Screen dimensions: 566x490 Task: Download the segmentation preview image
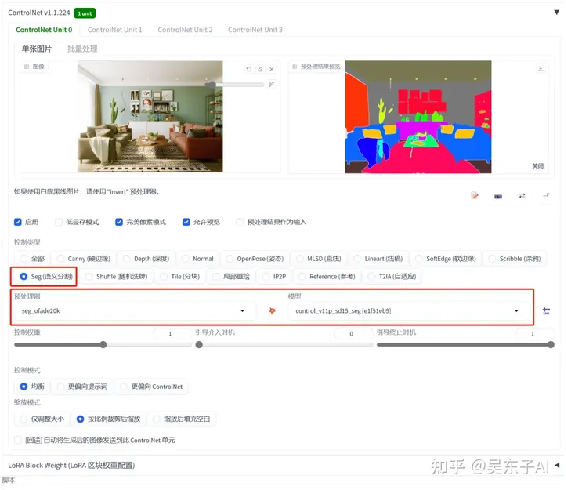(x=540, y=69)
